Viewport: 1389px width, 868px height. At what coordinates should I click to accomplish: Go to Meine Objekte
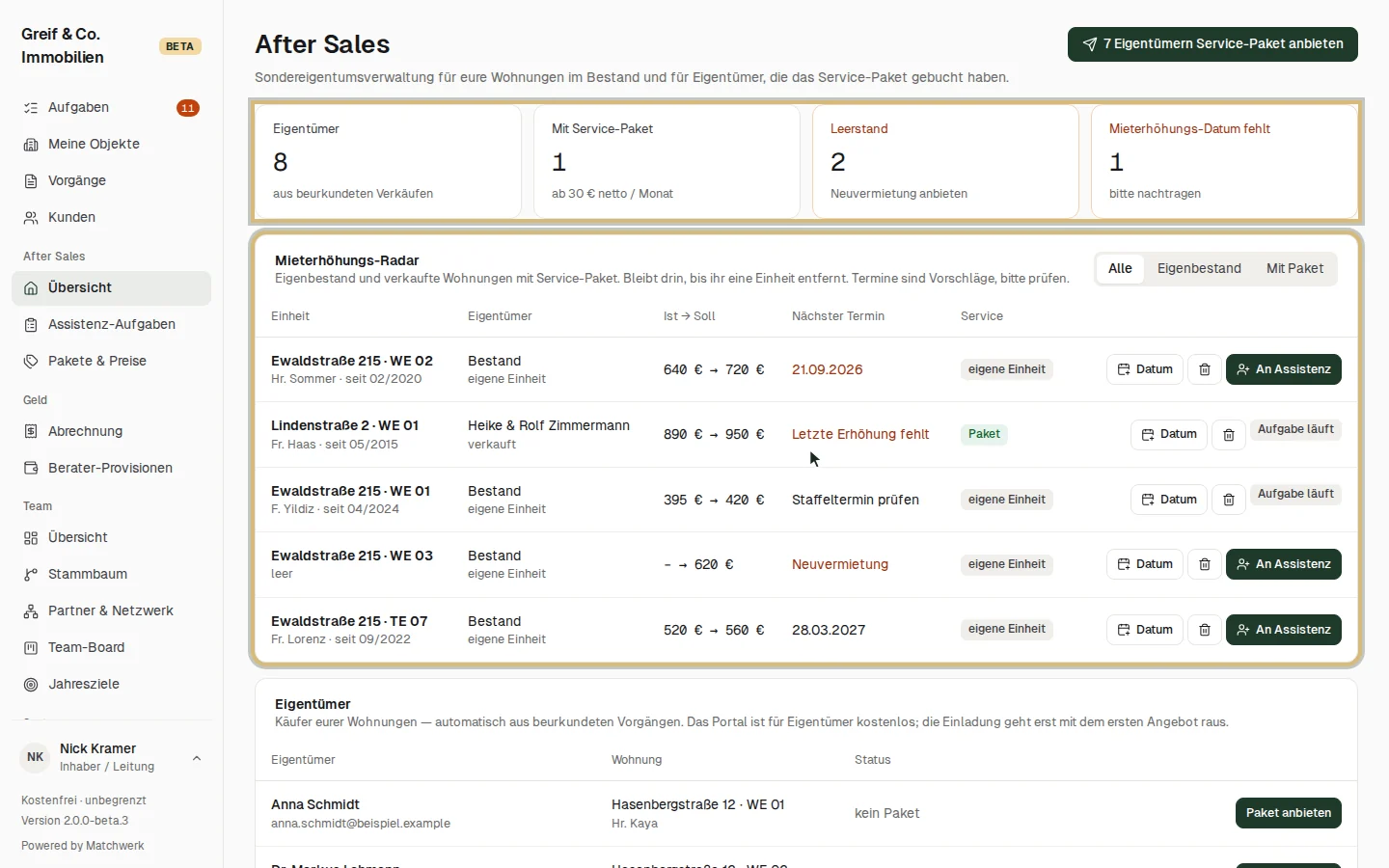pos(111,144)
